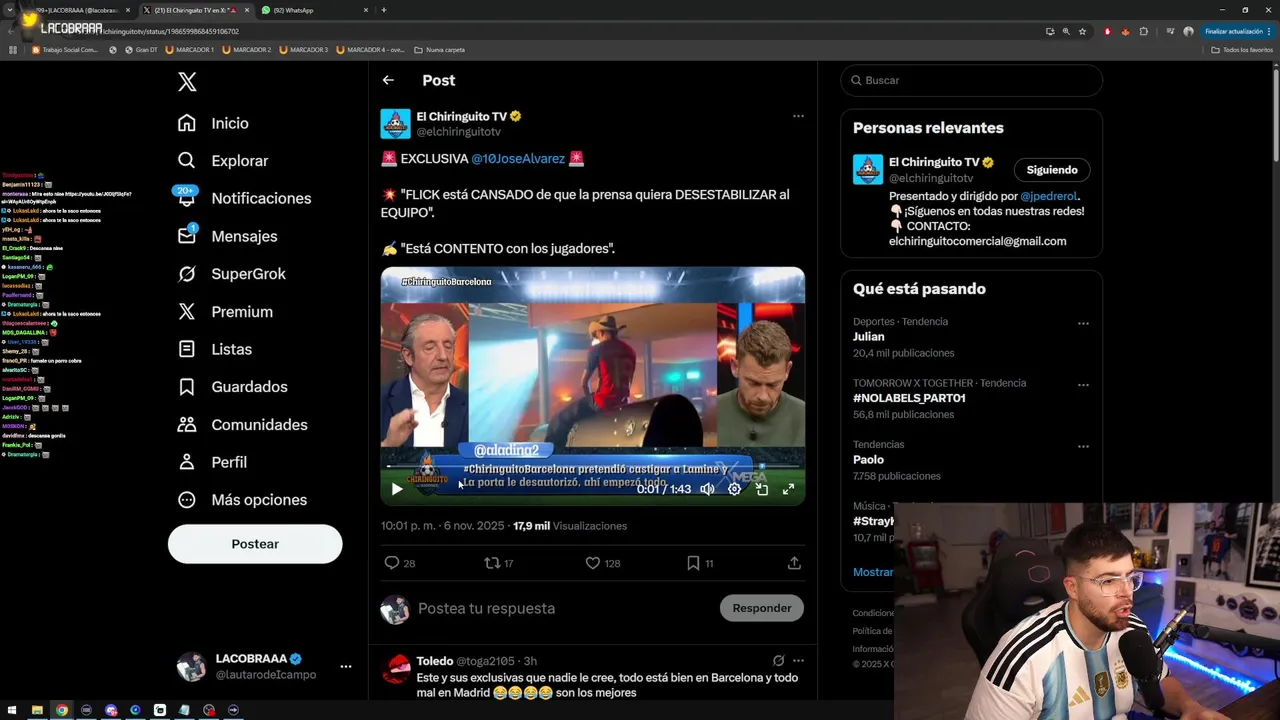Click the @jpedrerol mention link
Viewport: 1280px width, 720px height.
1048,196
